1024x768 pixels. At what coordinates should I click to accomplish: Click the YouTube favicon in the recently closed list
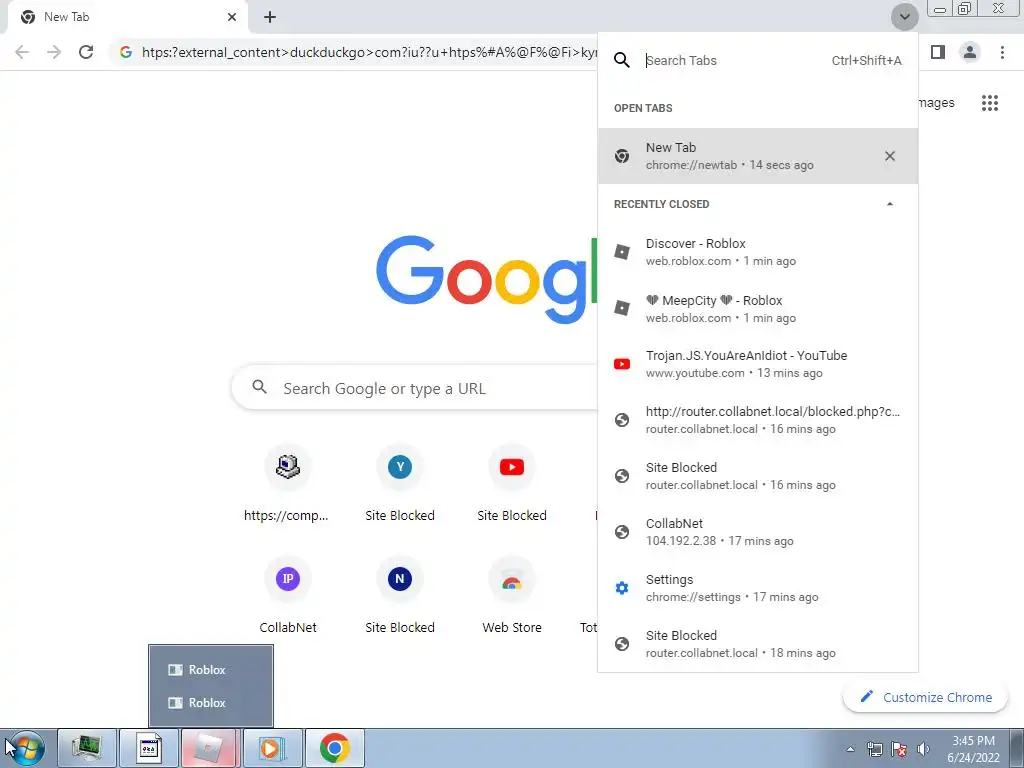pos(622,364)
